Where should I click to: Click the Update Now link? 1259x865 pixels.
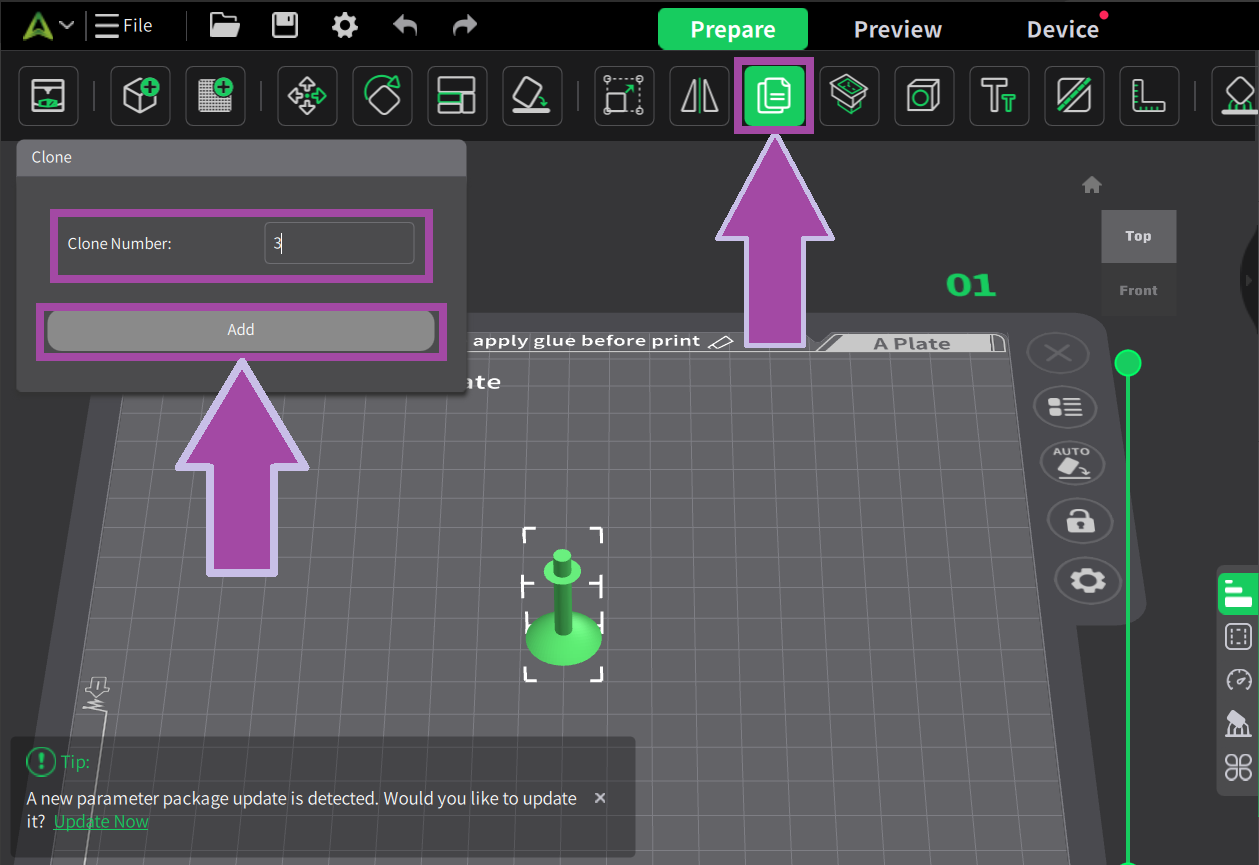(x=101, y=821)
